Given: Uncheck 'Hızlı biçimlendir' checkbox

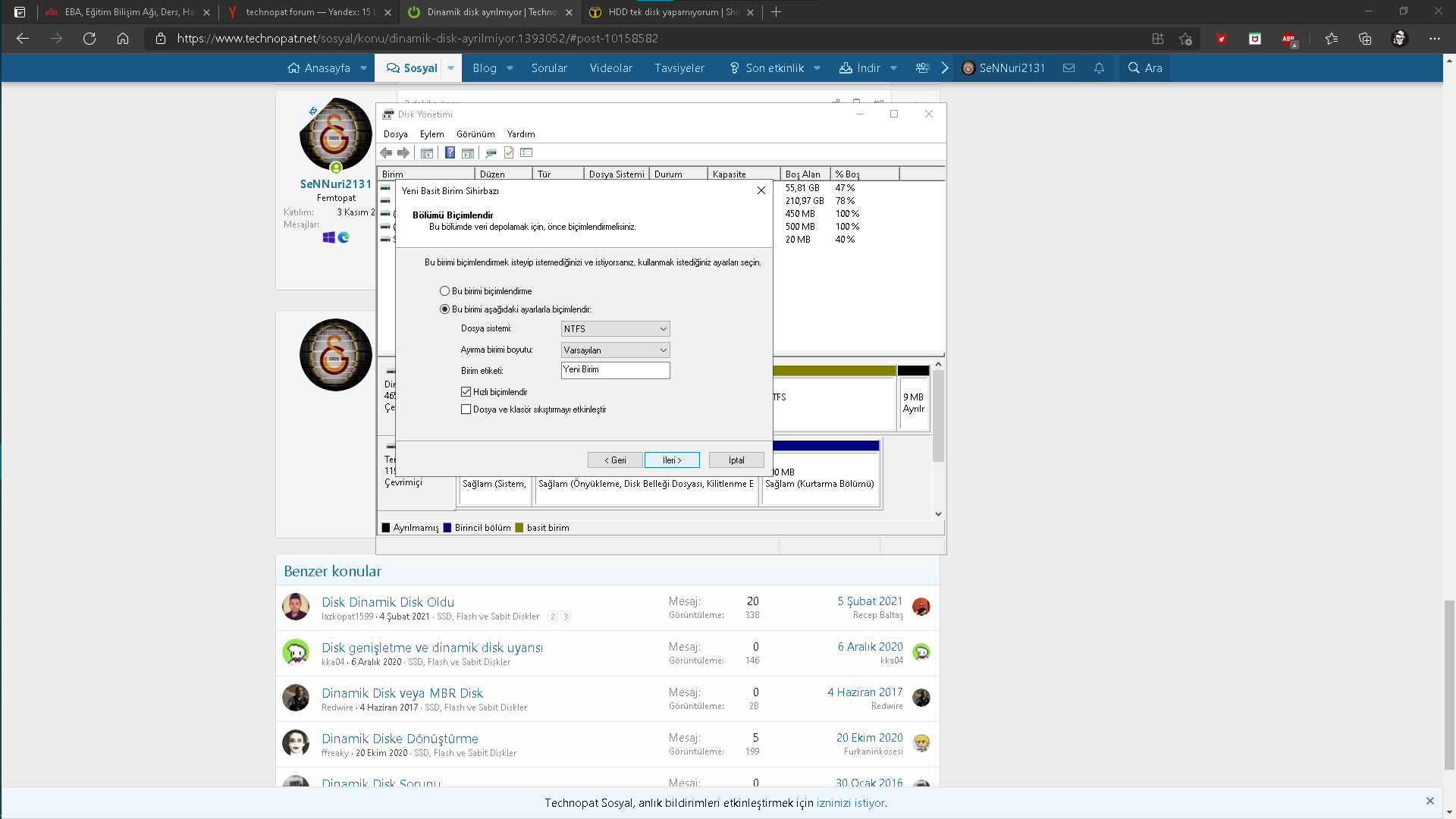Looking at the screenshot, I should click(466, 392).
